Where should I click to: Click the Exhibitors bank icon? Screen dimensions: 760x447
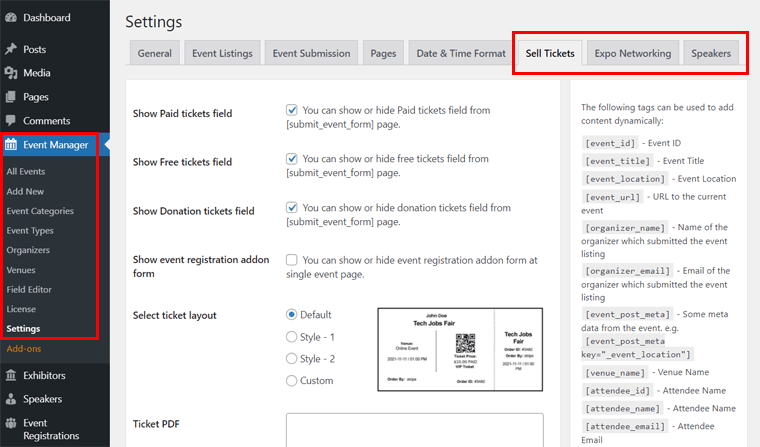coord(11,376)
